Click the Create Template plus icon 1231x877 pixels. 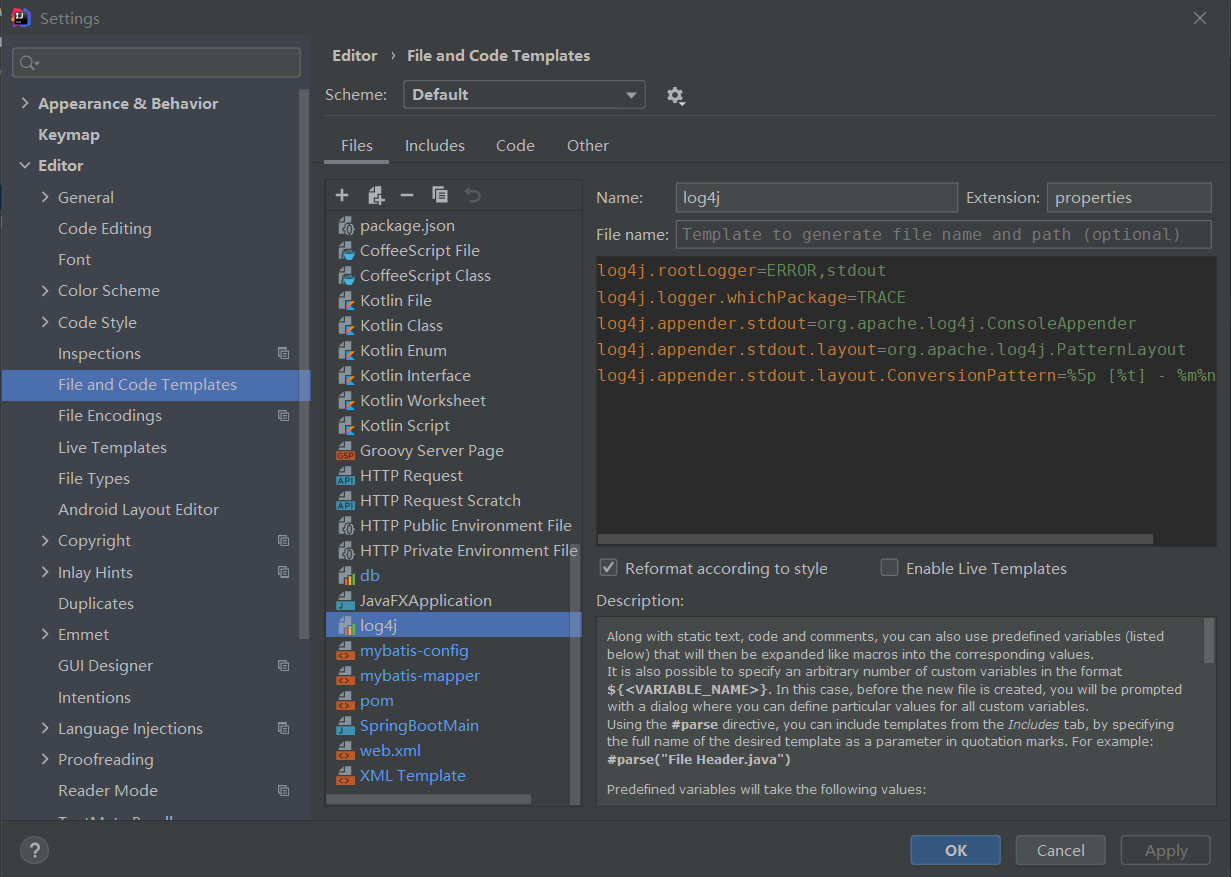click(x=342, y=195)
